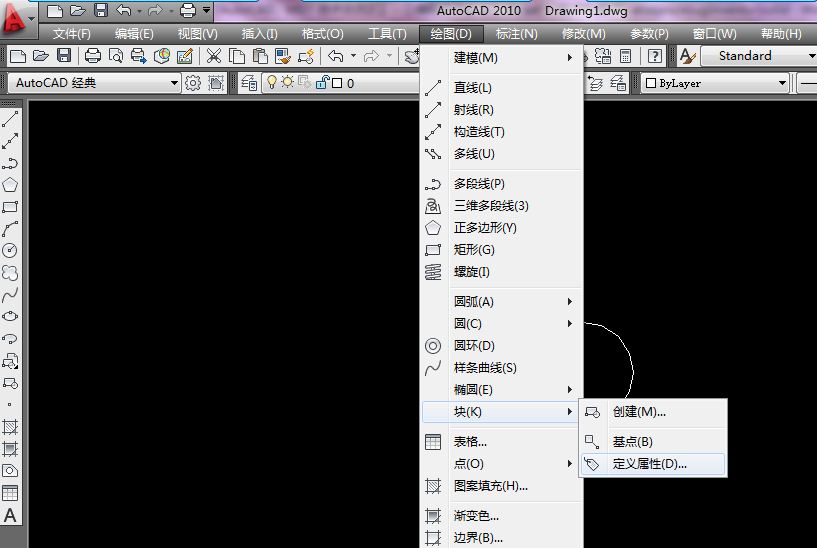Click Undo arrow in standard toolbar

[336, 55]
